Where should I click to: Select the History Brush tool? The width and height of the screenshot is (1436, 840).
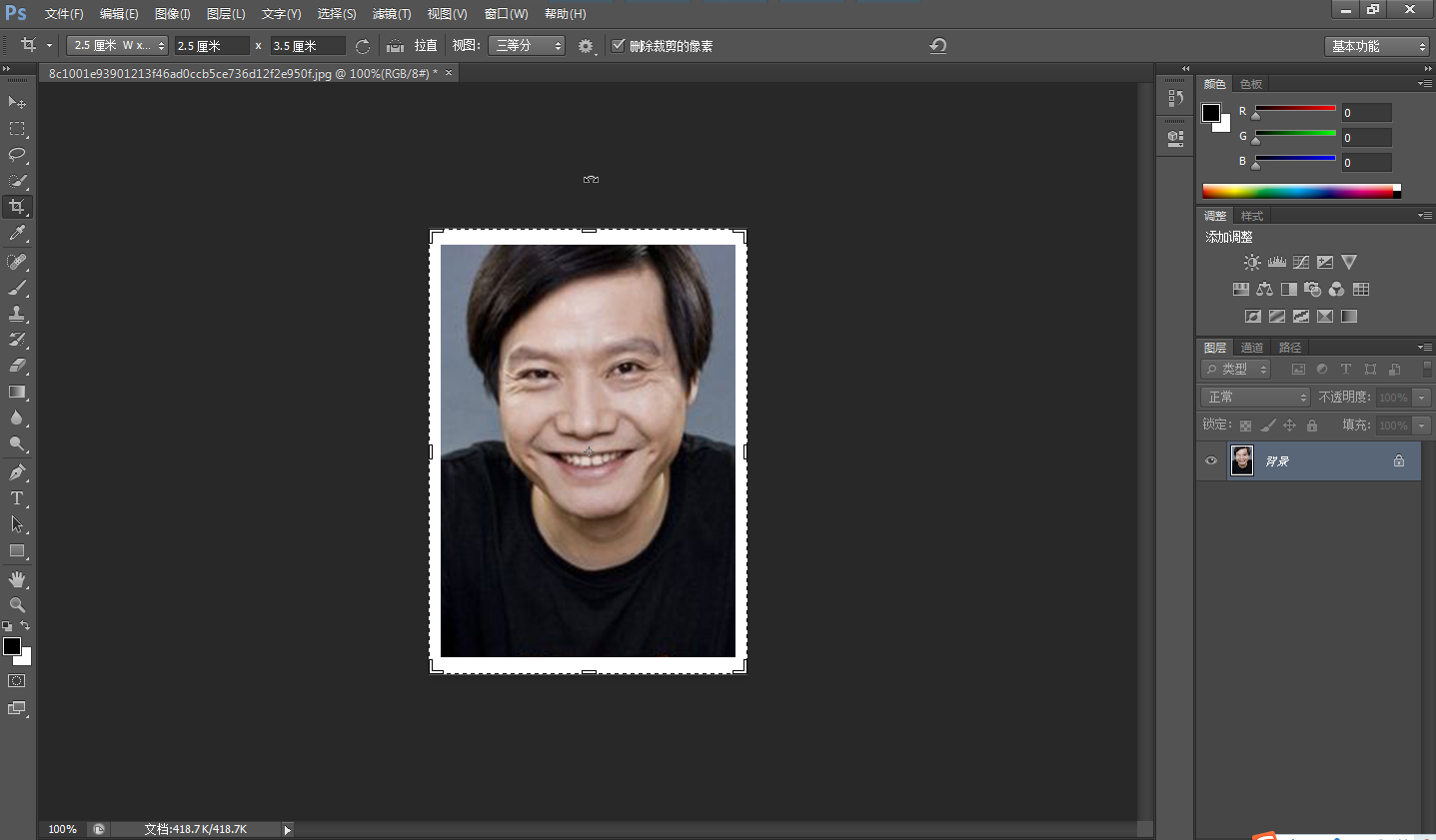[x=17, y=340]
